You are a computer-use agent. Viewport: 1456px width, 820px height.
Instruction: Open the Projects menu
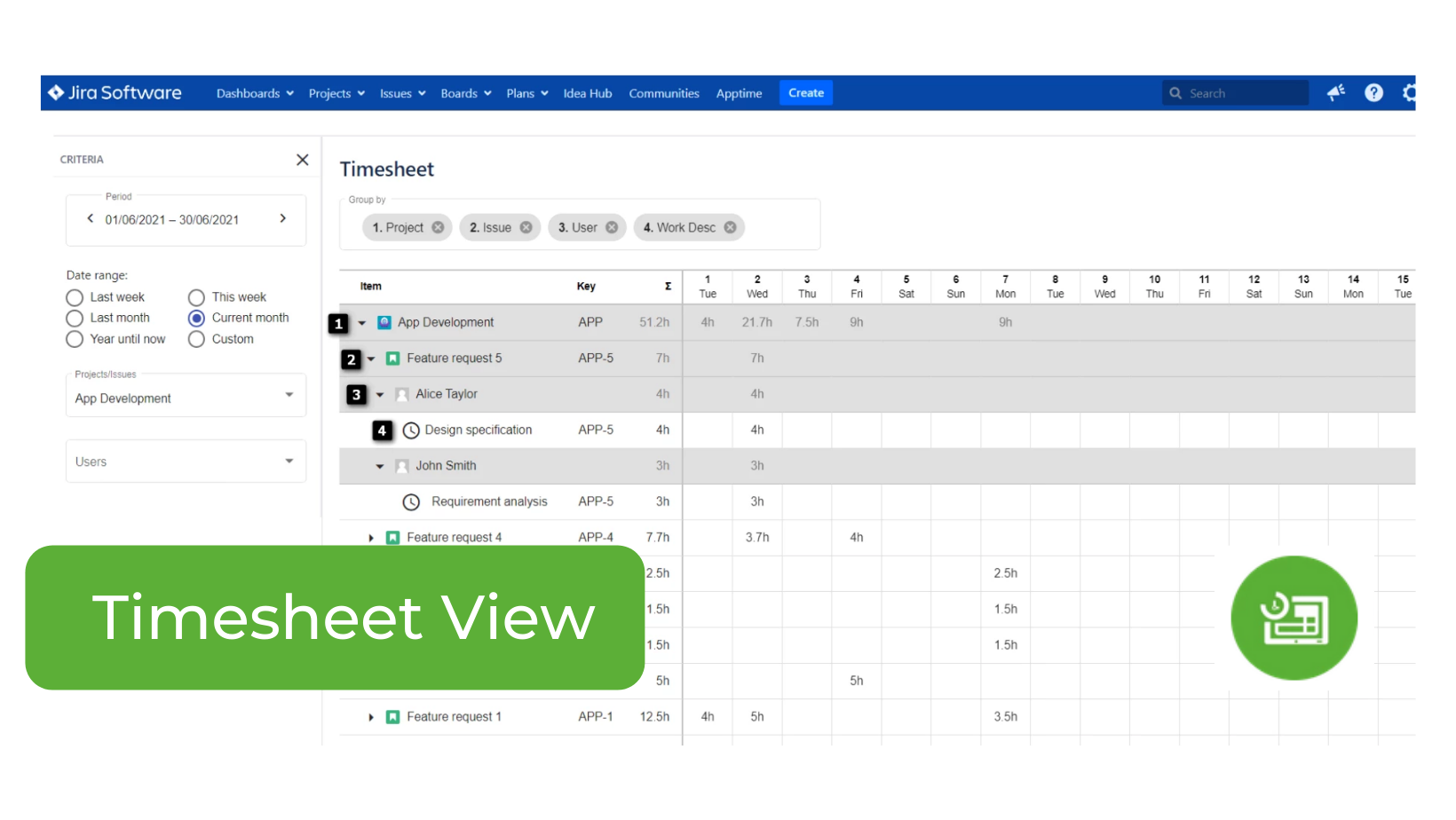point(336,93)
